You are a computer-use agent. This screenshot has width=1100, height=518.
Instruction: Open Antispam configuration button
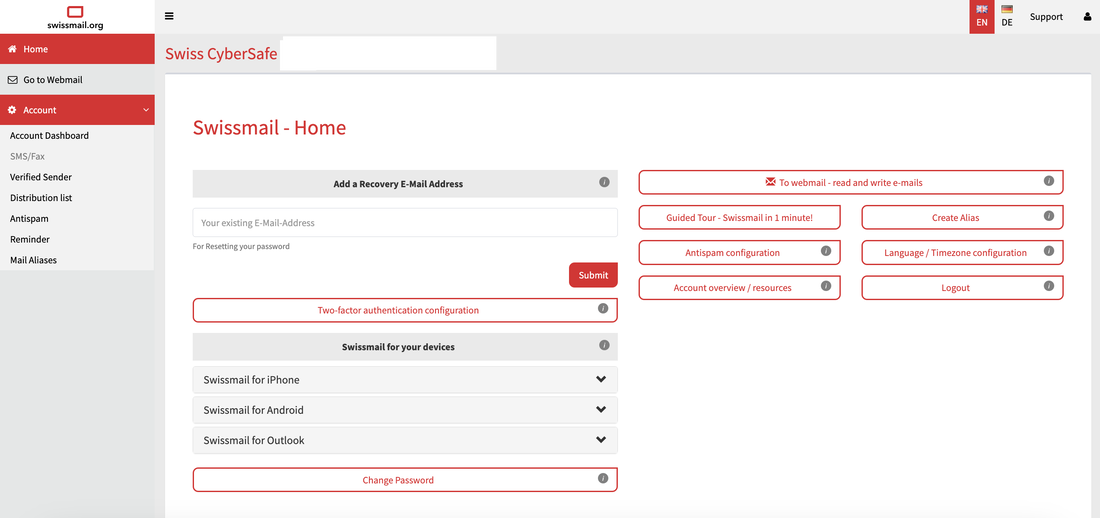point(739,253)
